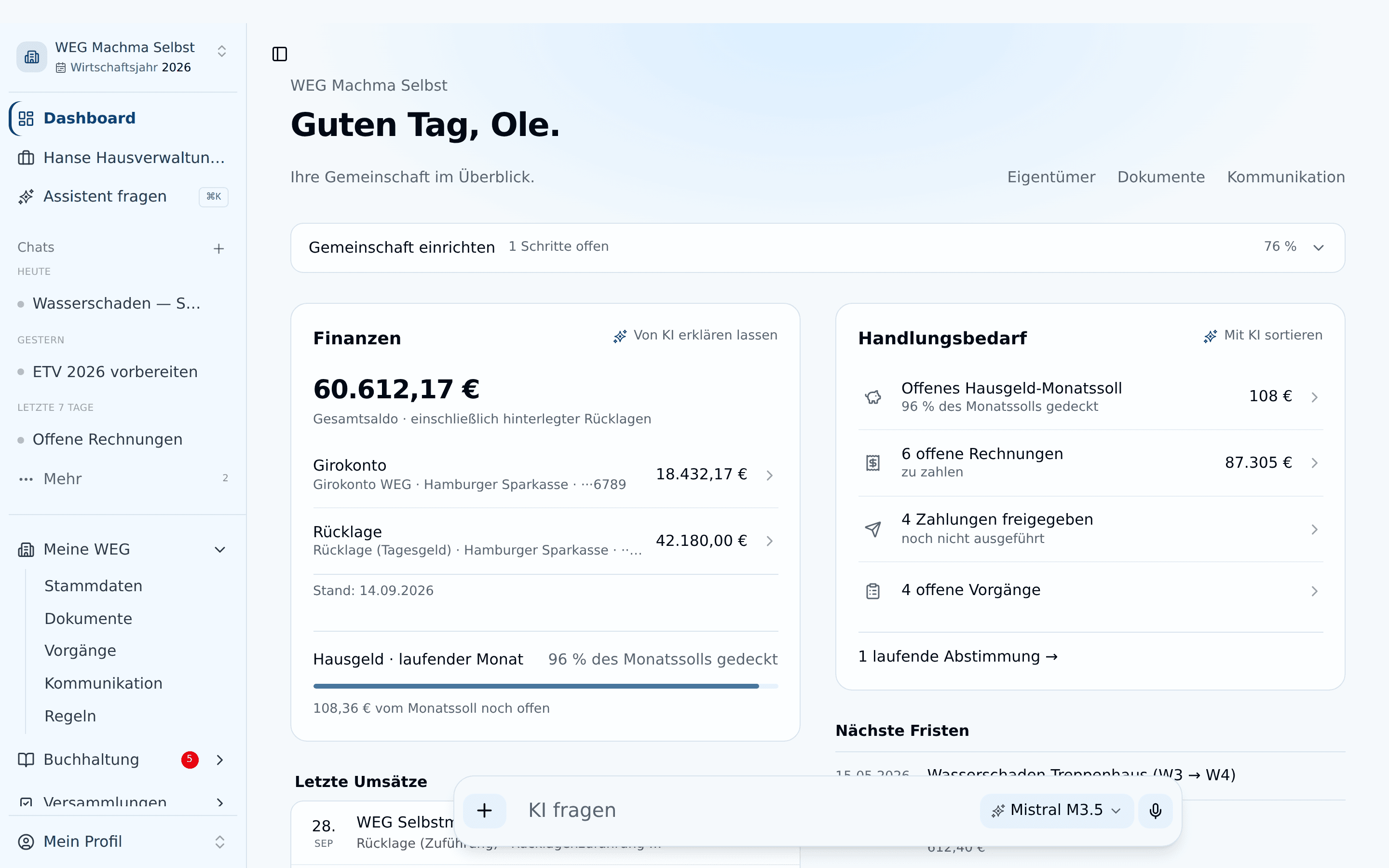The height and width of the screenshot is (868, 1389).
Task: Click the sparkle icon beside Assistent fragen
Action: [26, 196]
